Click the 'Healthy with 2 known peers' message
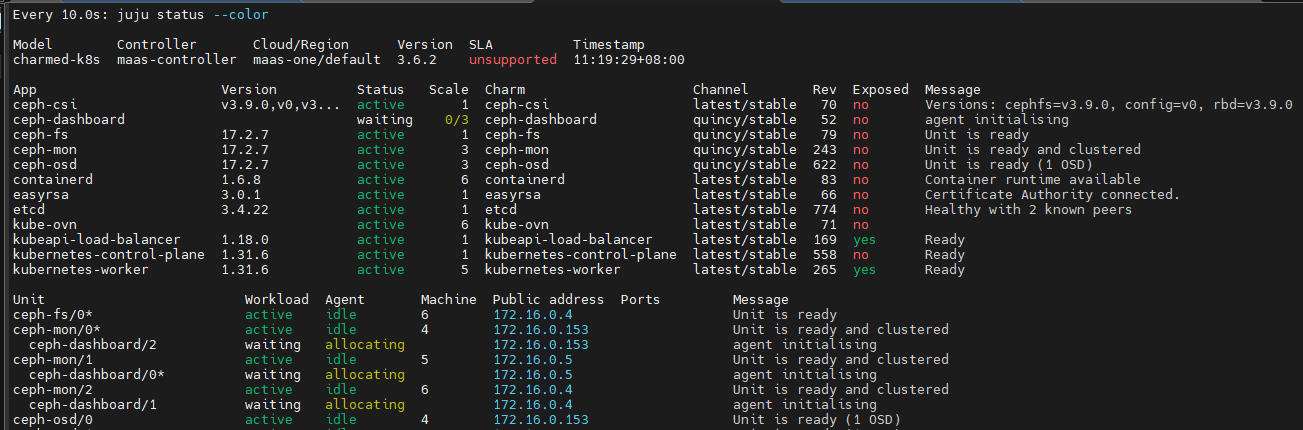 (1029, 210)
